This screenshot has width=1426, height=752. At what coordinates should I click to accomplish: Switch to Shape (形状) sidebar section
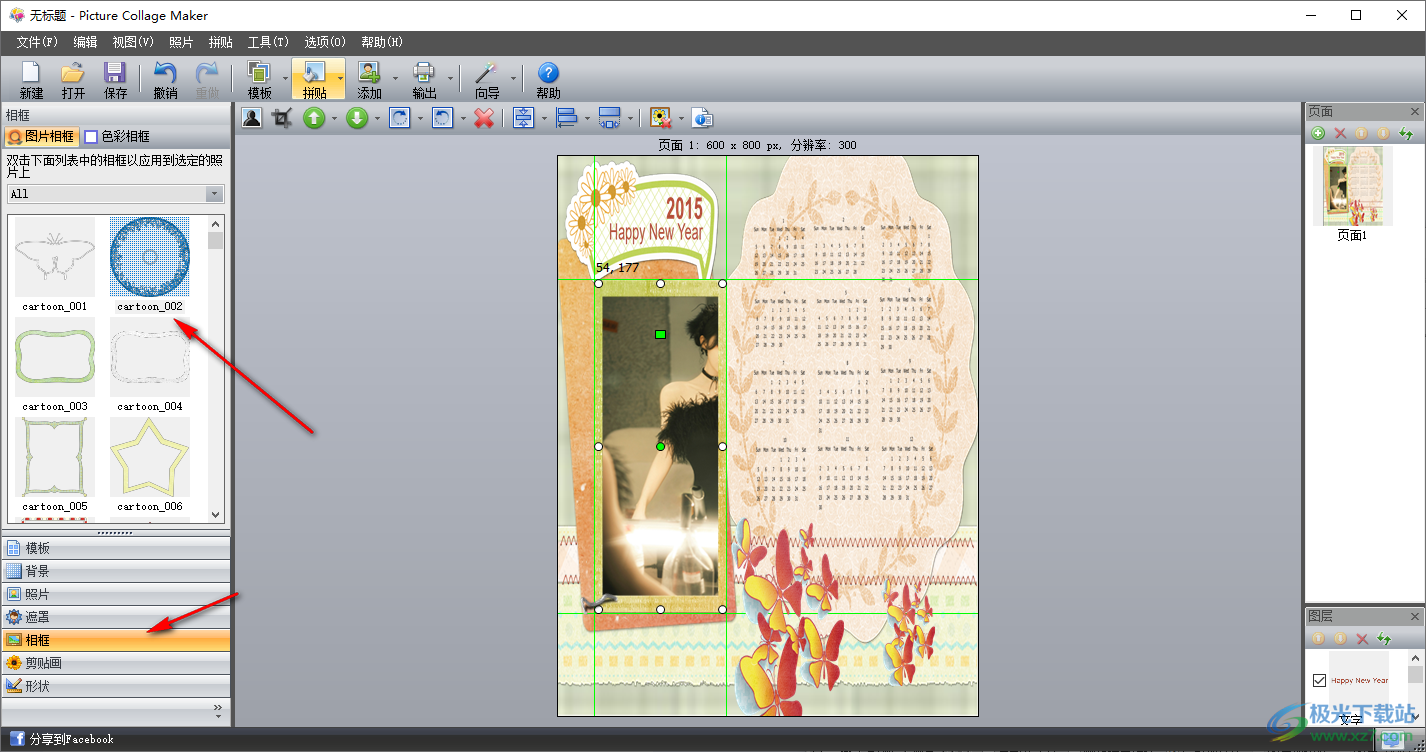[x=116, y=686]
